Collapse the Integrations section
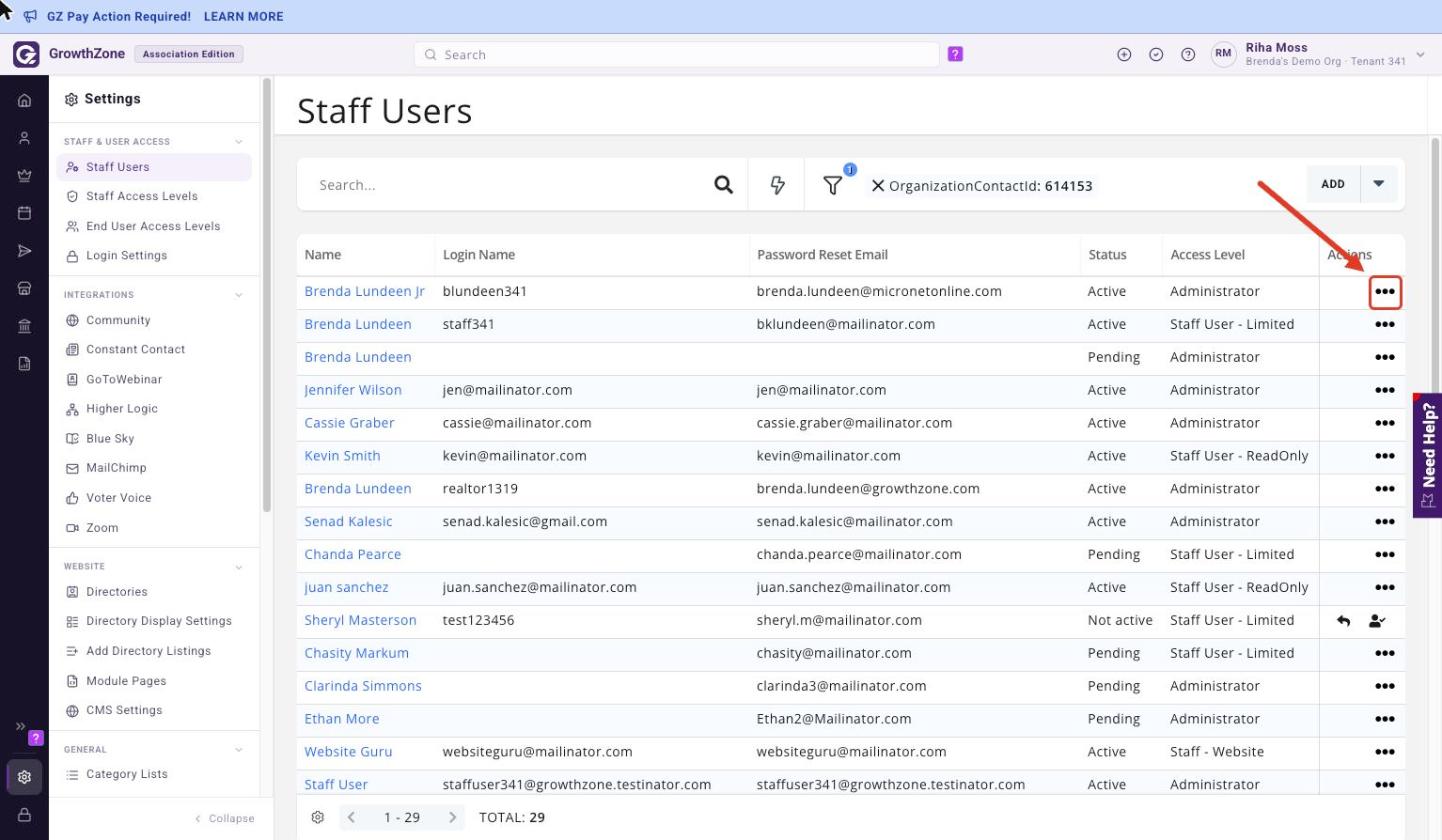Screen dimensions: 1442x840 [238, 295]
